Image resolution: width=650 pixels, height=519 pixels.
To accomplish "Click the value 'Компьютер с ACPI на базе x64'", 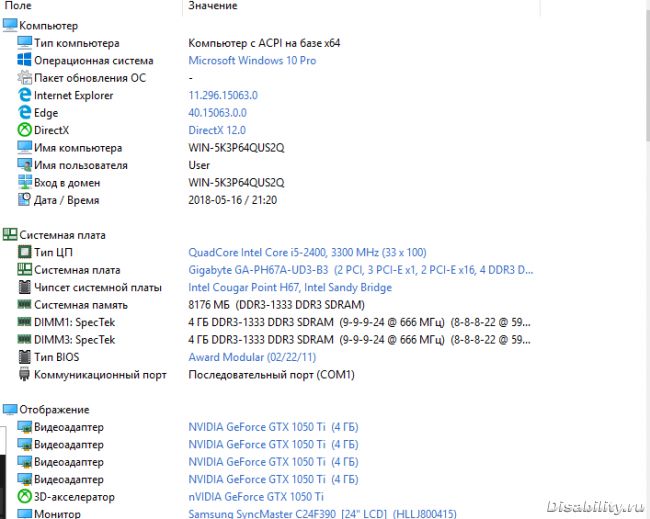I will click(x=264, y=43).
